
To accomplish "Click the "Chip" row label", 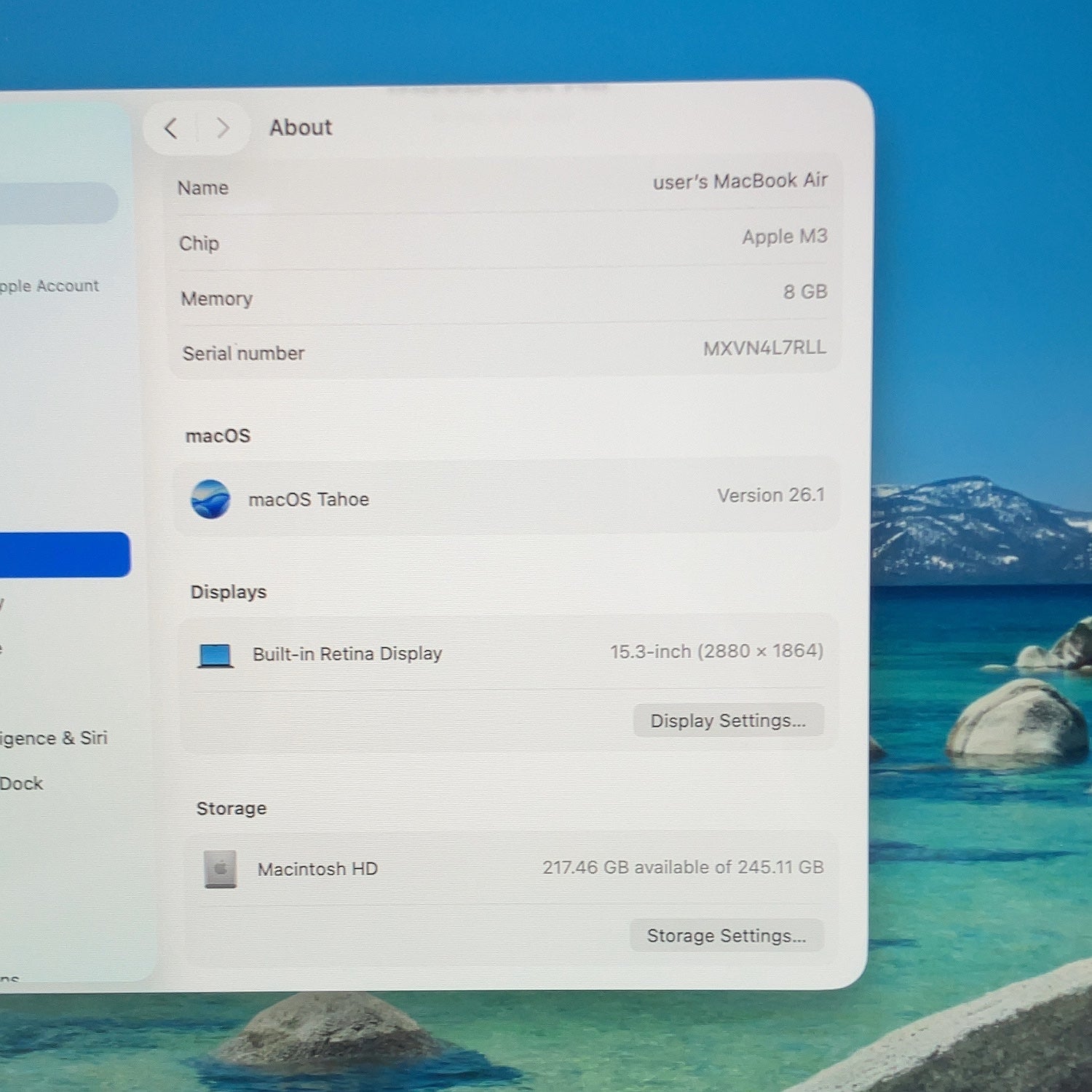I will pyautogui.click(x=199, y=243).
